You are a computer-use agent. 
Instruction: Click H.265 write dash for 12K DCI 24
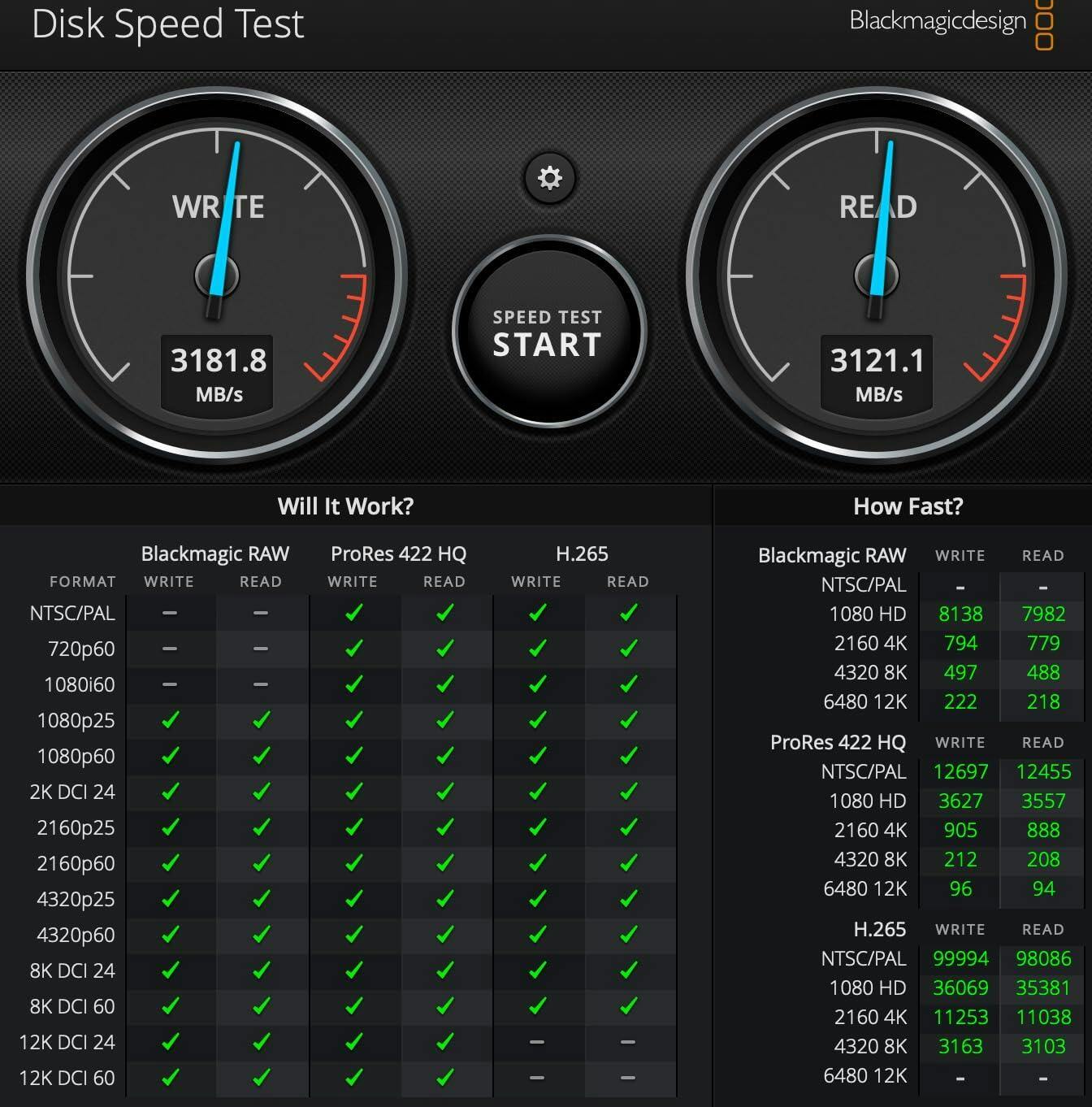point(536,1042)
